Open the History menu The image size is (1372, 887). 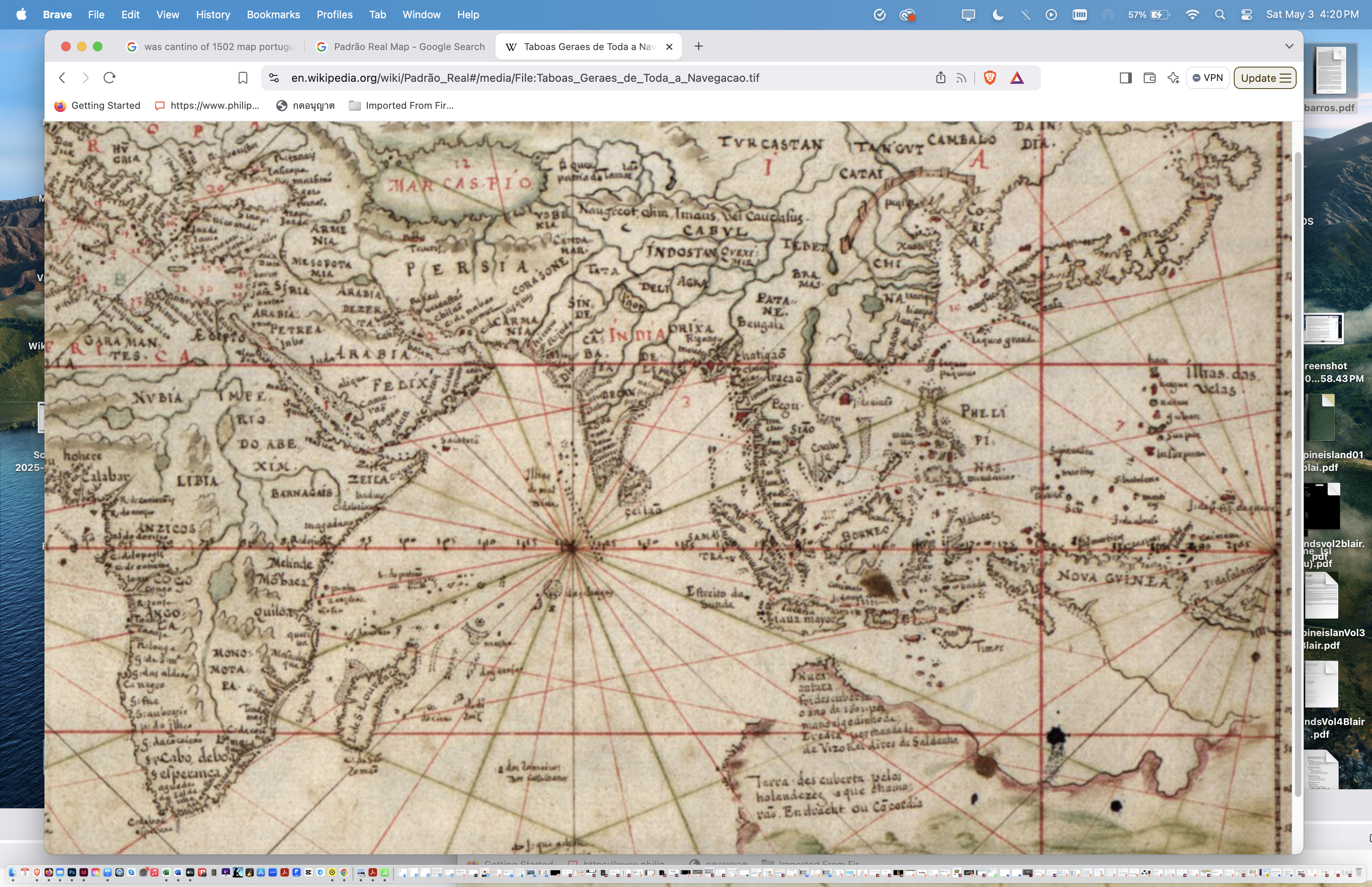tap(212, 14)
